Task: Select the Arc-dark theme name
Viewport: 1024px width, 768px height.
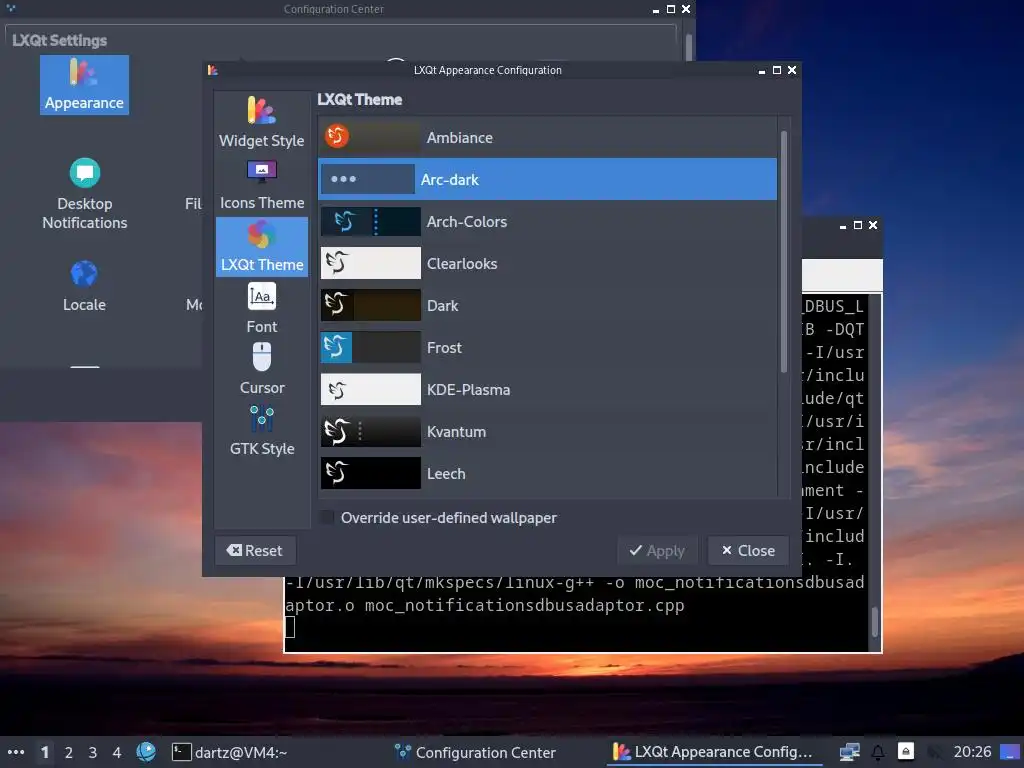Action: coord(449,180)
